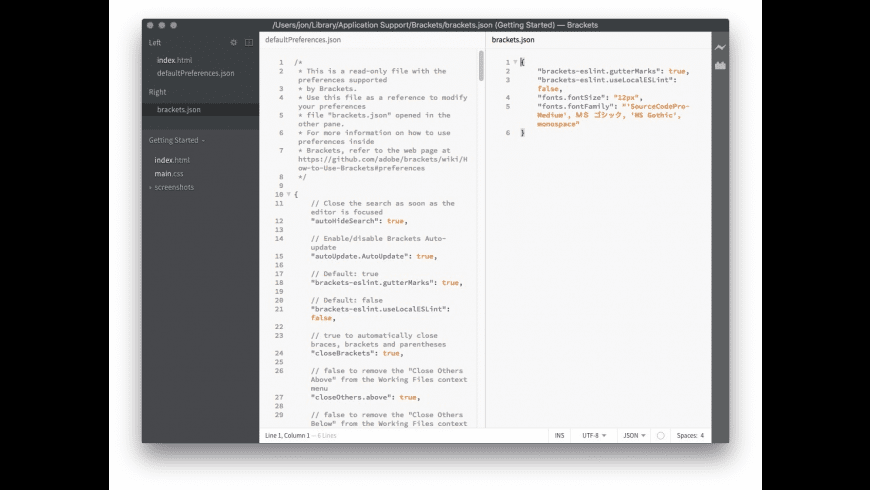The height and width of the screenshot is (490, 870).
Task: Click the linting status circle indicator
Action: [661, 436]
